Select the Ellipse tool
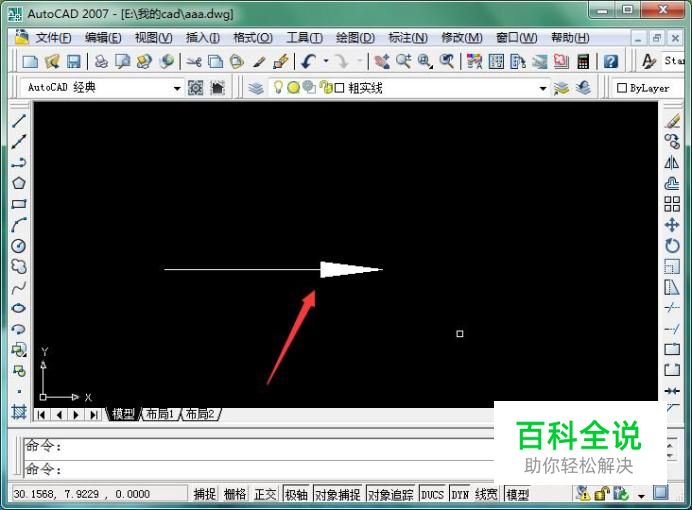 [x=19, y=308]
